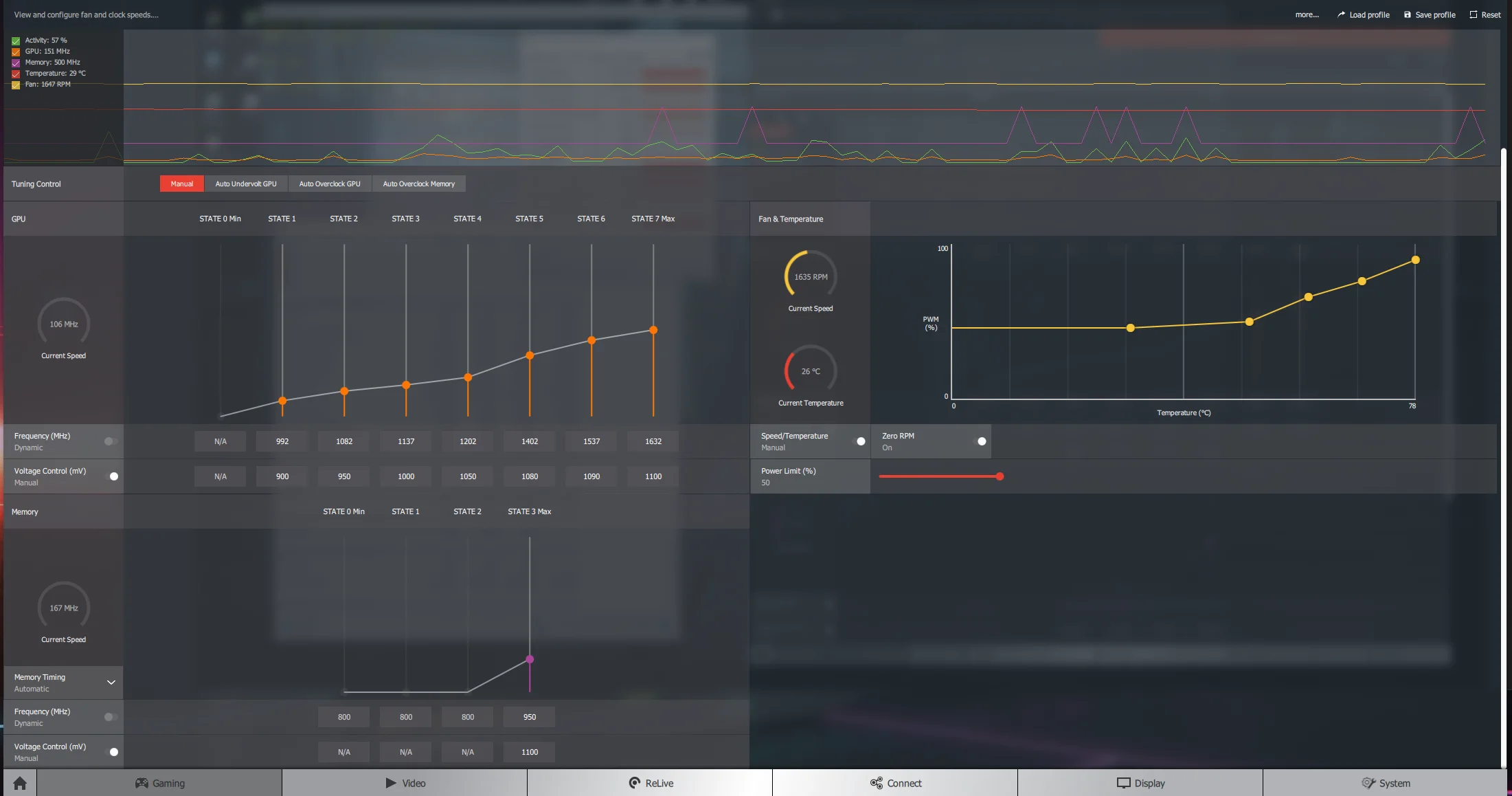Select Manual tuning control

coord(182,184)
